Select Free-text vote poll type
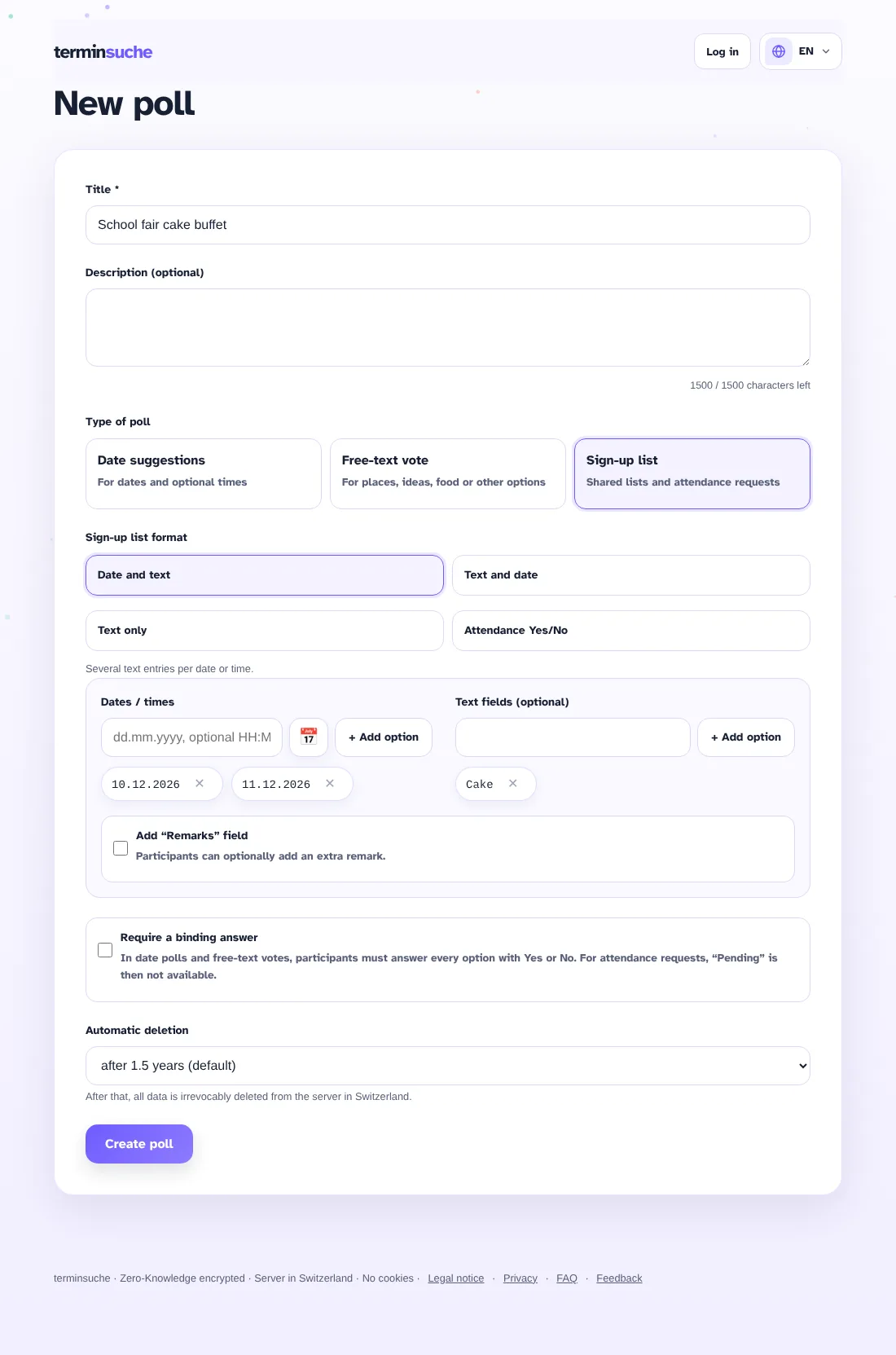Screen dimensions: 896x1355 pyautogui.click(x=448, y=473)
